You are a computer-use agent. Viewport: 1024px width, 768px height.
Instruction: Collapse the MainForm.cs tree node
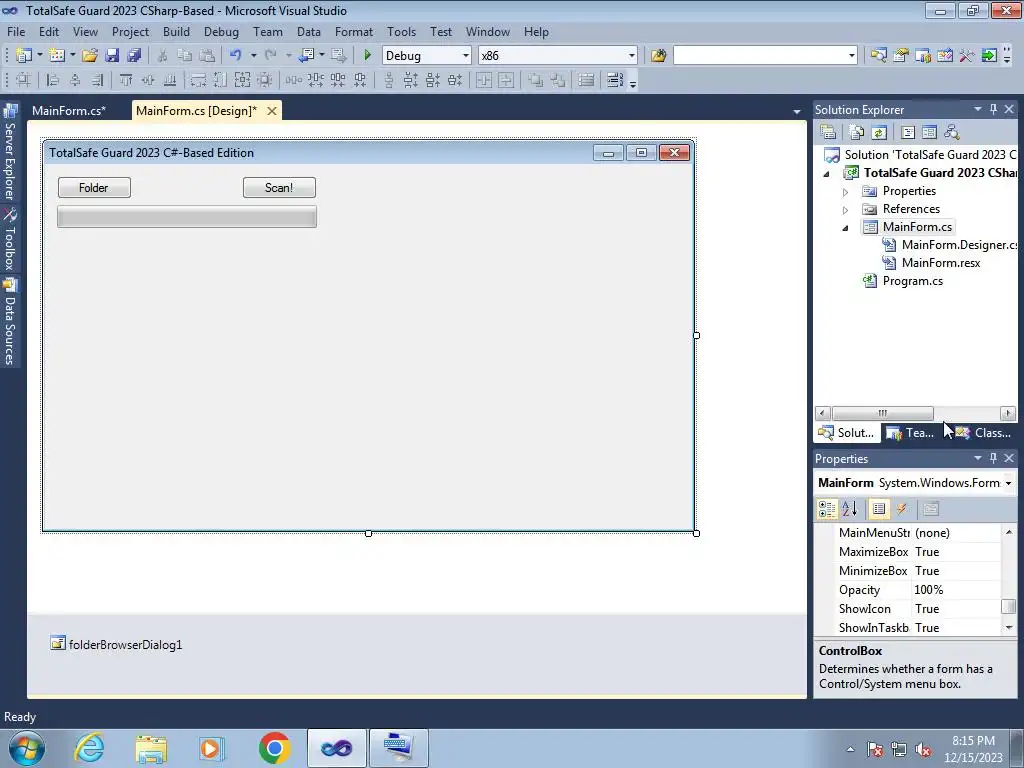point(845,228)
